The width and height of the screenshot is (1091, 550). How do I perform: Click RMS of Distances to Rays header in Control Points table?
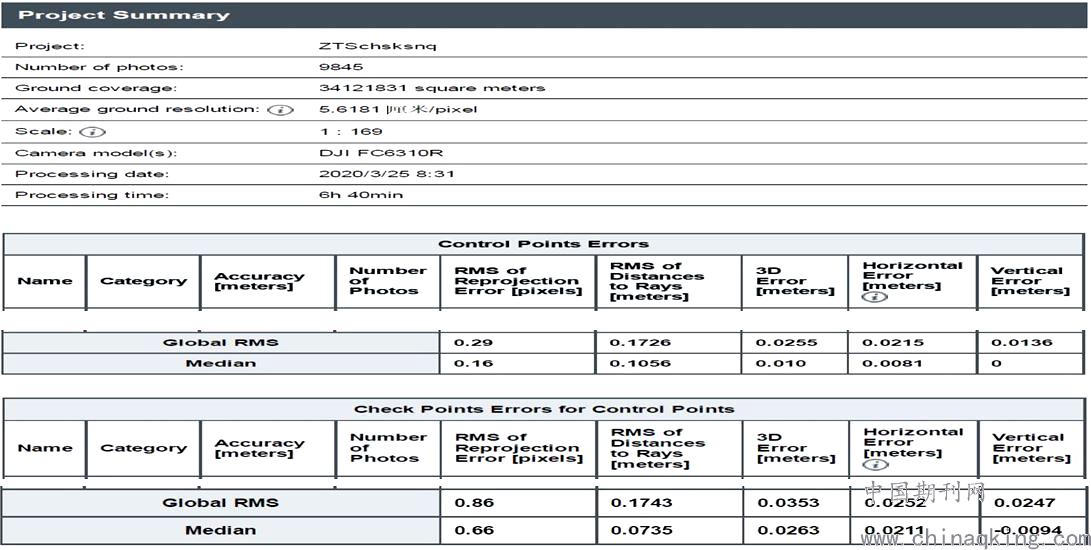tap(657, 281)
